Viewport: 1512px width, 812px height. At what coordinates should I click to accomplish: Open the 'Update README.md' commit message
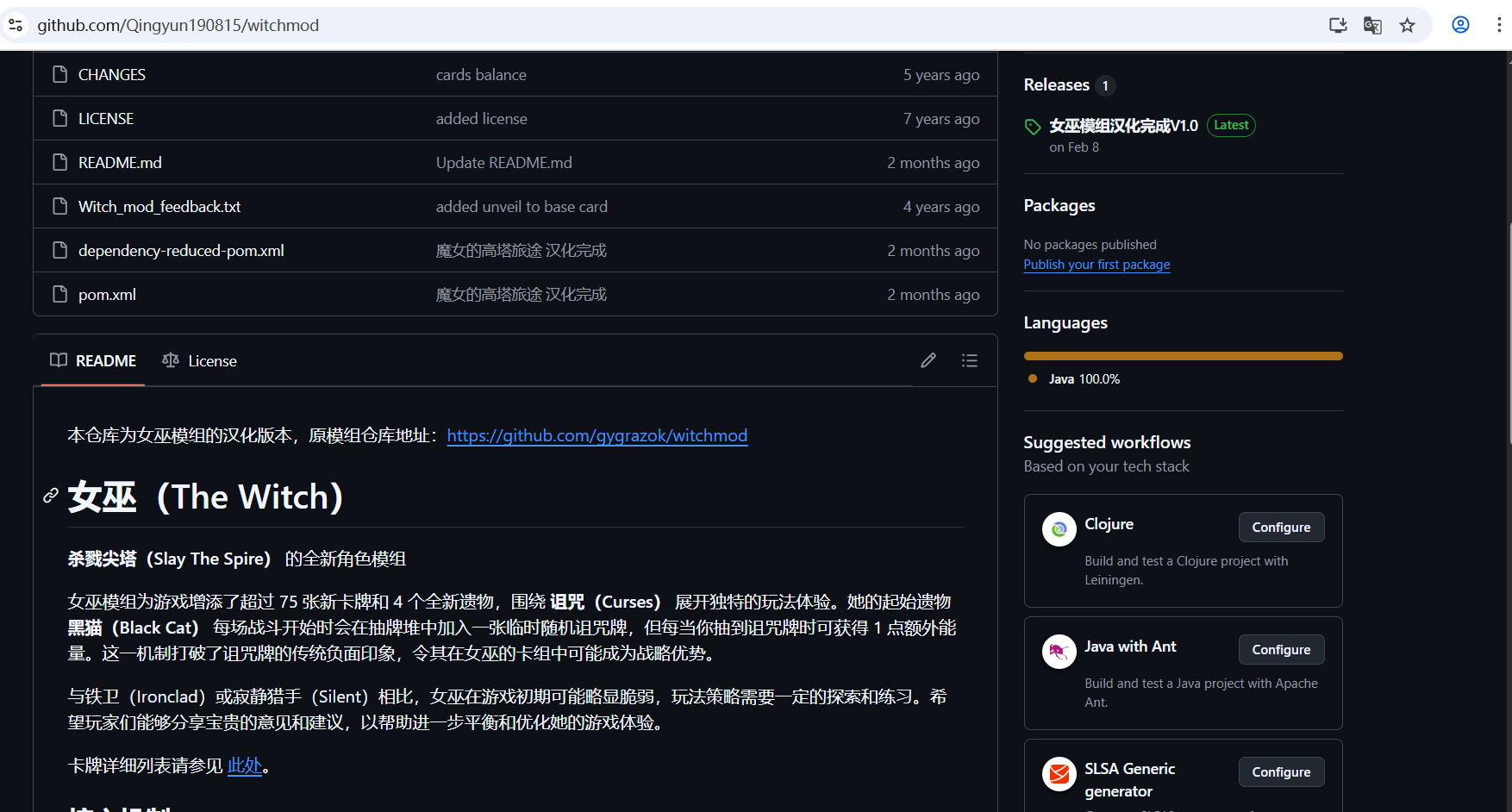504,163
